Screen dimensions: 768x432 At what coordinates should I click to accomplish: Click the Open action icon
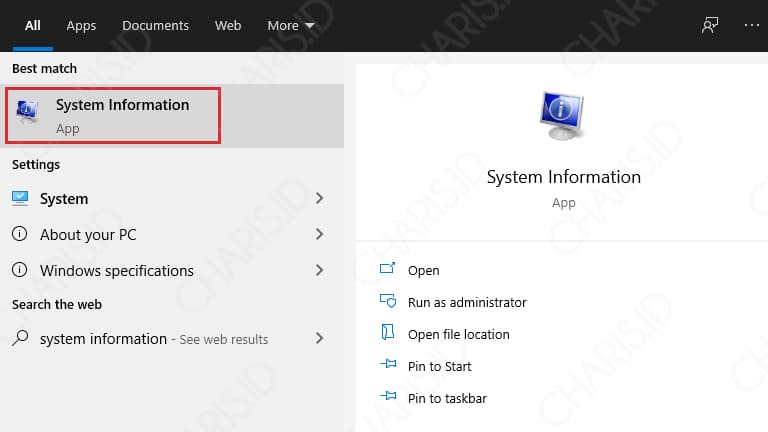pyautogui.click(x=387, y=268)
